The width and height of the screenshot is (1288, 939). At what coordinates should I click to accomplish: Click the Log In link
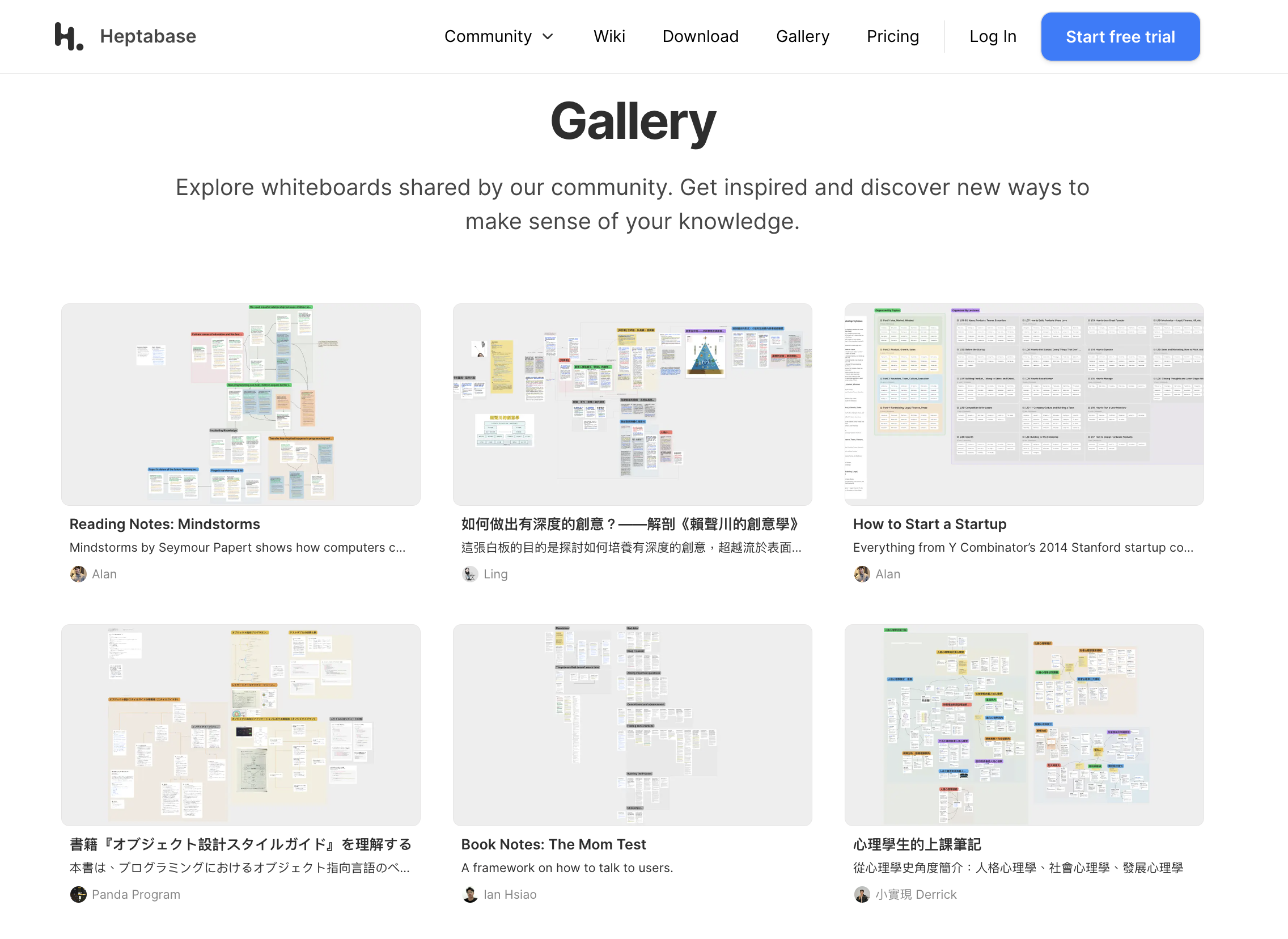[992, 36]
